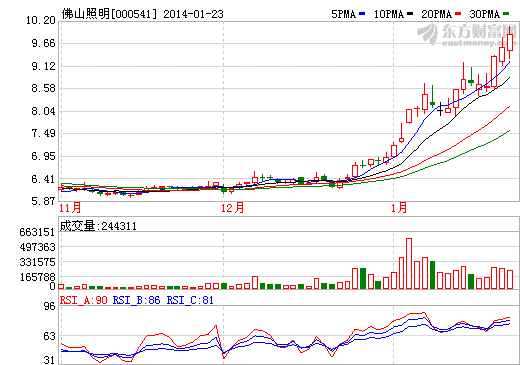Screen dimensions: 520x365
Task: Click the 6.95 price axis label
Action: [x=43, y=156]
